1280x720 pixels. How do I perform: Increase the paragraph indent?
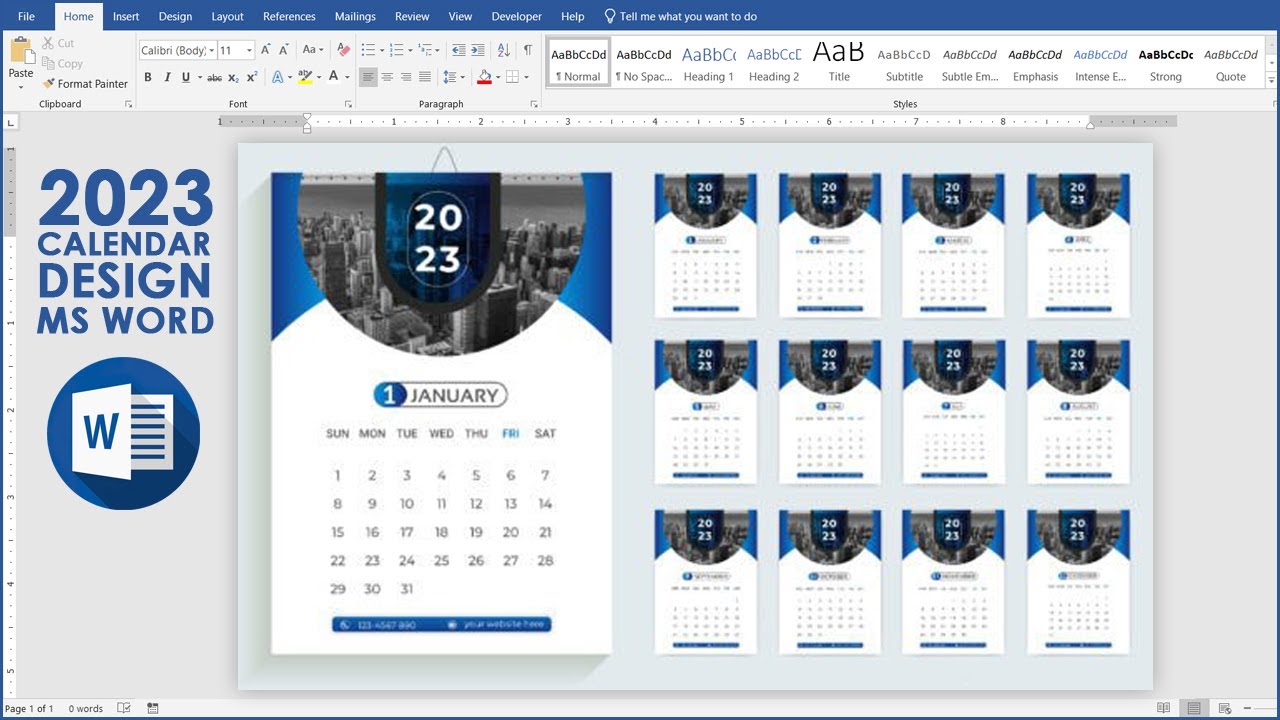tap(477, 50)
